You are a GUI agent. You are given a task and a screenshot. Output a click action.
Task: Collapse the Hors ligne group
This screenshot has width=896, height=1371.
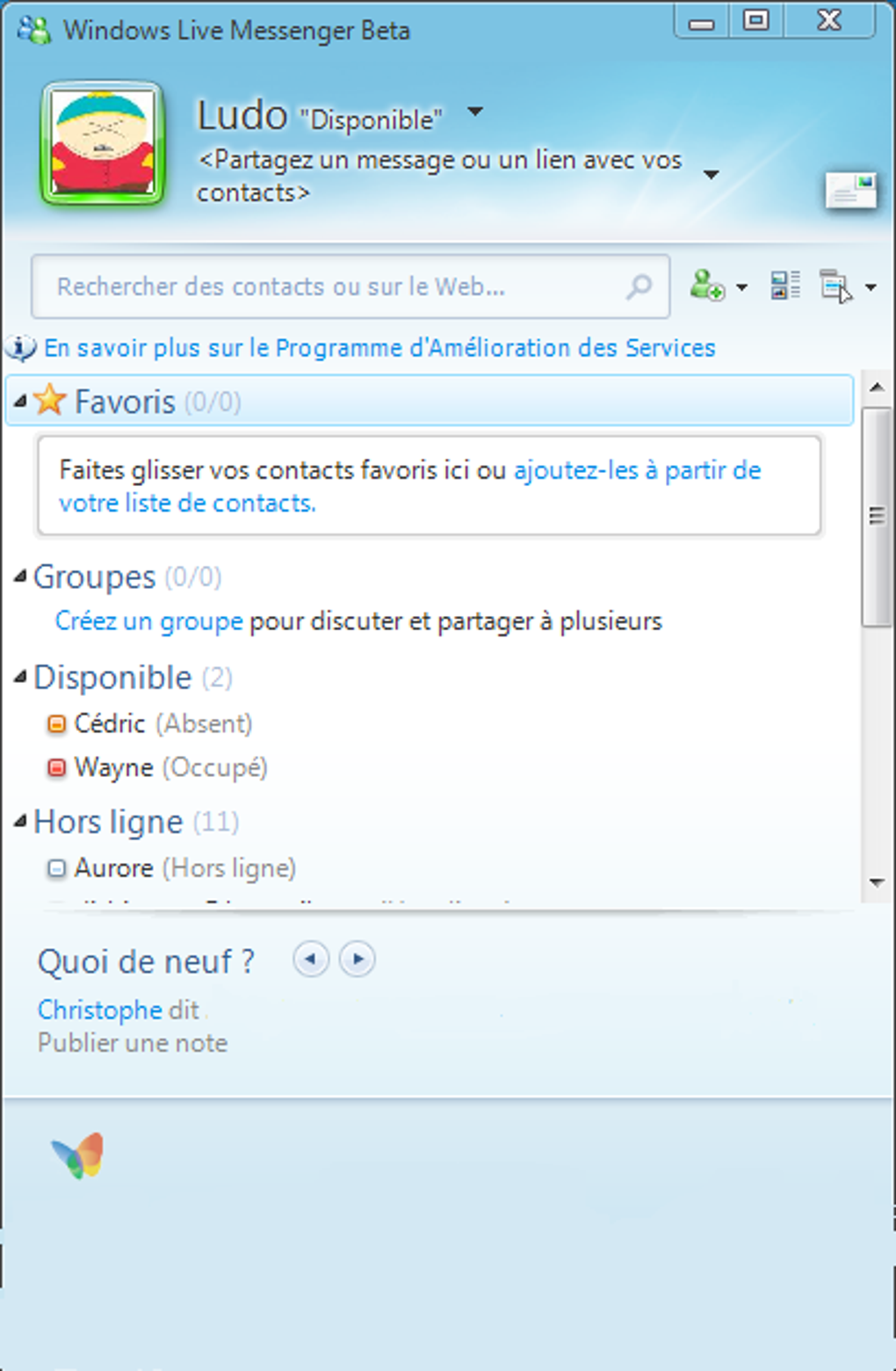click(20, 821)
